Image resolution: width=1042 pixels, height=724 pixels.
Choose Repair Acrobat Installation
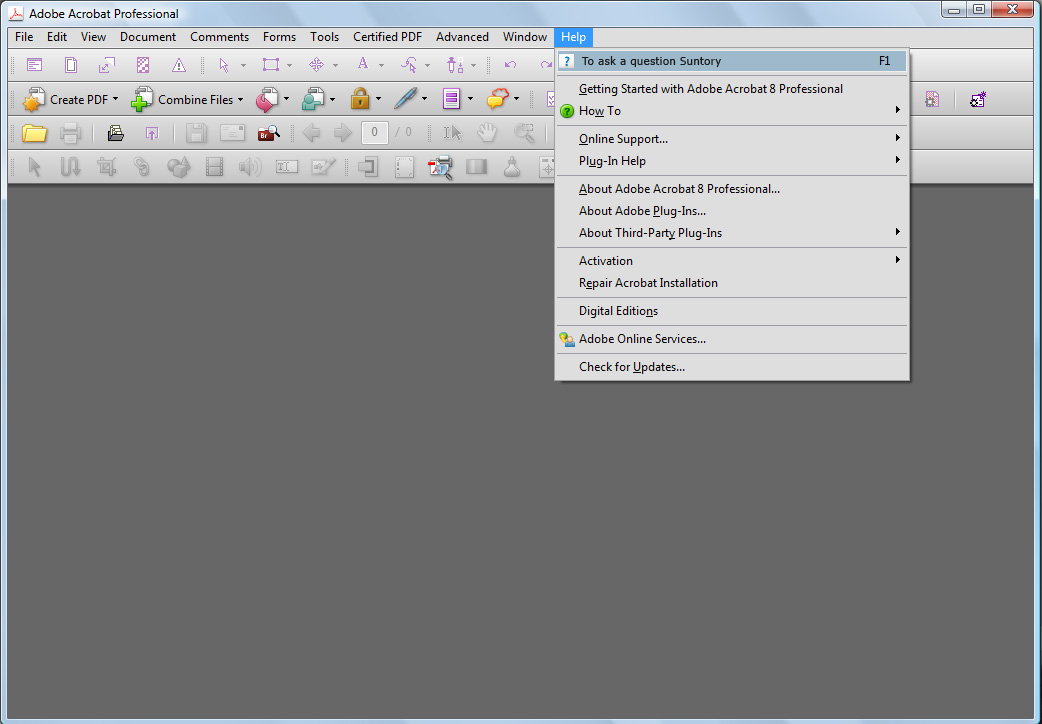click(732, 283)
